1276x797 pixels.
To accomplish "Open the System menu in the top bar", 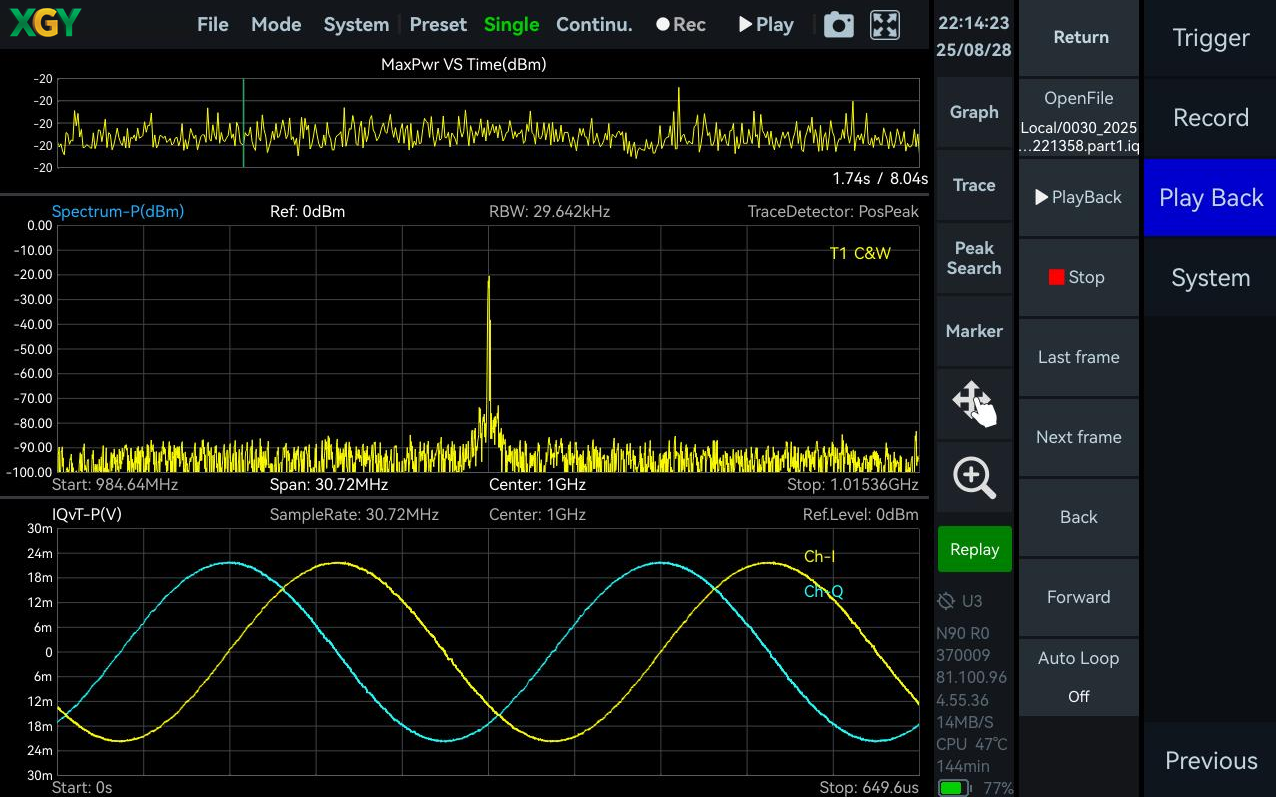I will tap(356, 25).
